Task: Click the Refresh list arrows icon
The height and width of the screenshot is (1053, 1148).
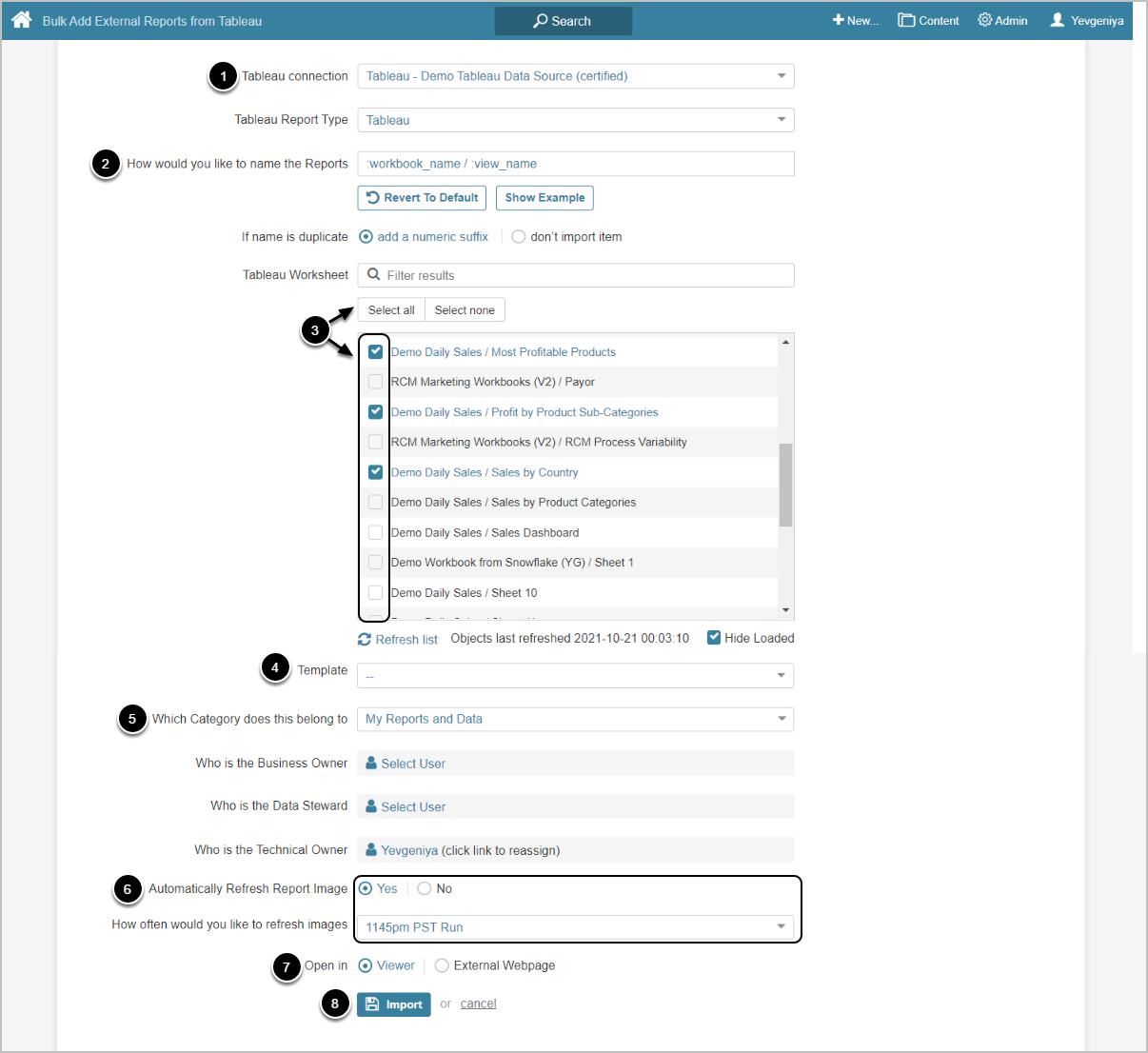Action: tap(365, 640)
